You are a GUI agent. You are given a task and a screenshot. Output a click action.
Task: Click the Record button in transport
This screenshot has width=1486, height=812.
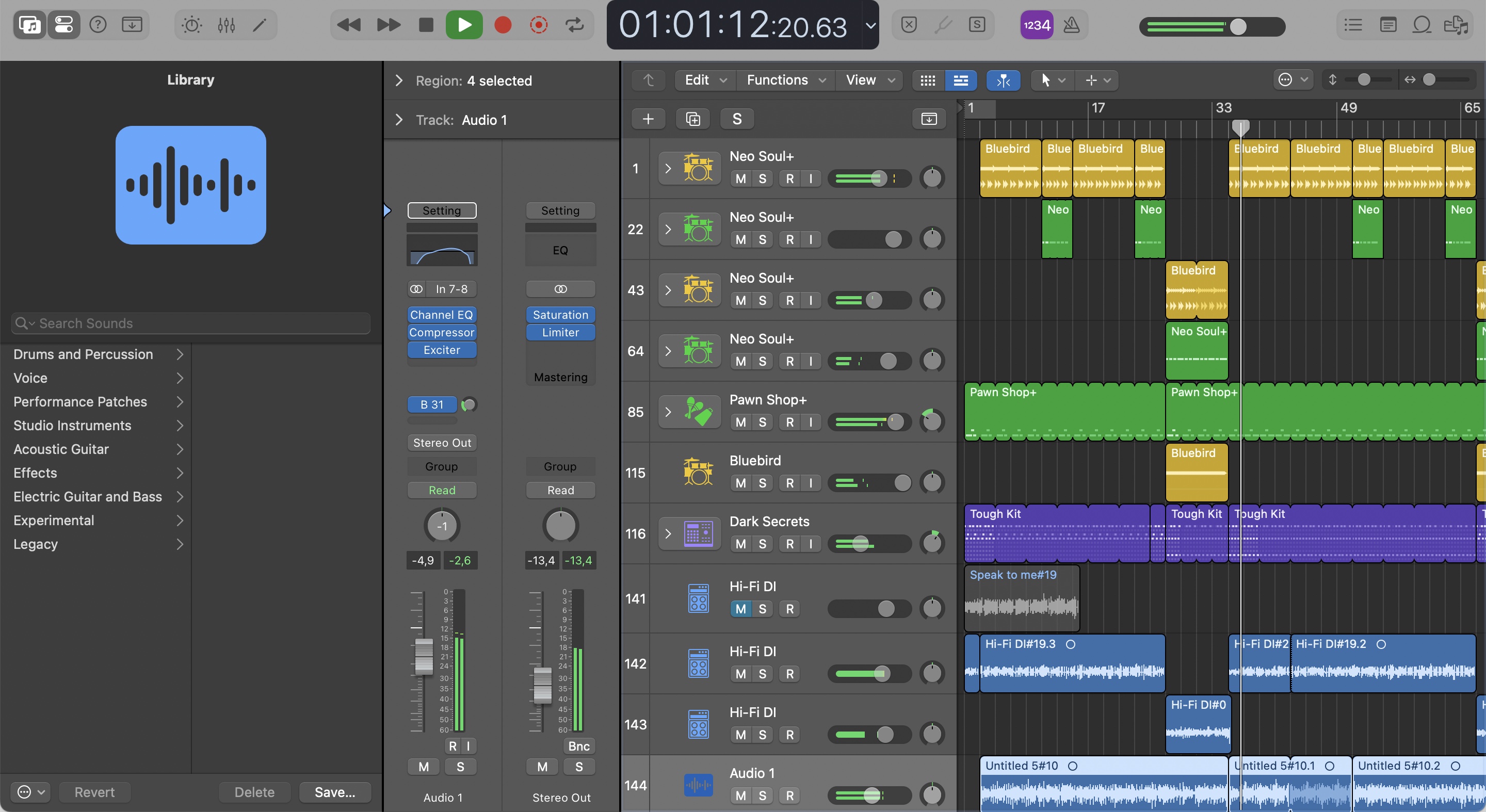click(503, 25)
